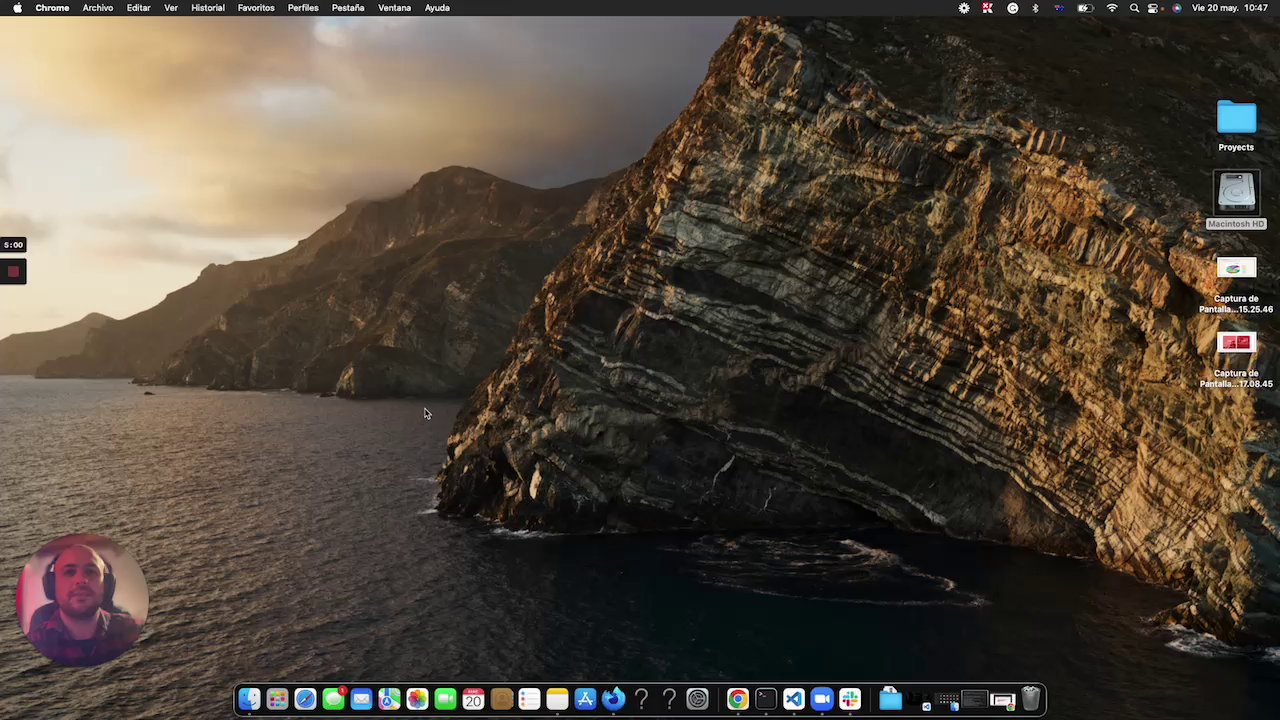Open the Apple menu
The height and width of the screenshot is (720, 1280).
tap(17, 8)
